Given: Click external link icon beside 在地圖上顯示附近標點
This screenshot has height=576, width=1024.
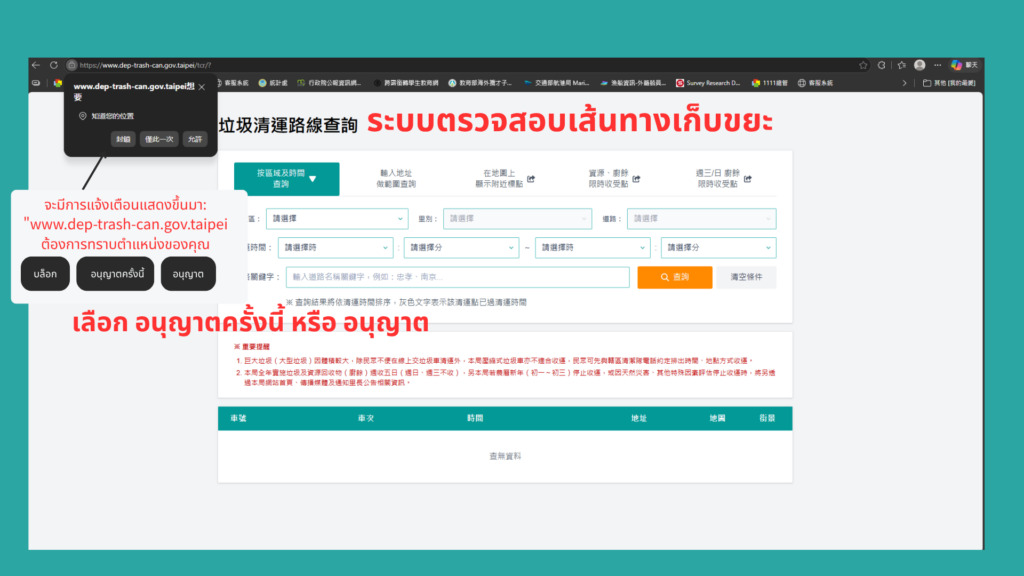Looking at the screenshot, I should point(531,179).
